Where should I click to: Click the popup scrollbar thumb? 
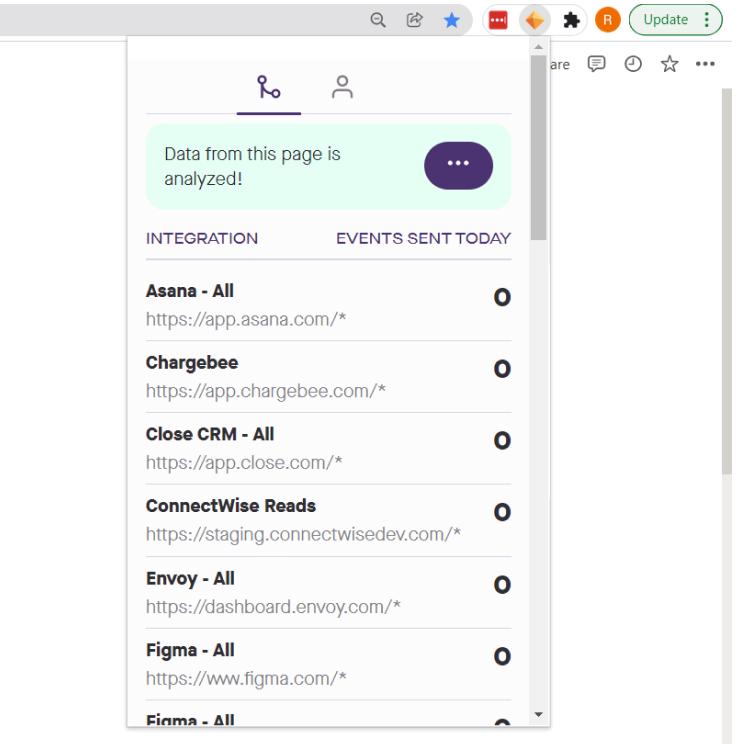click(x=539, y=147)
